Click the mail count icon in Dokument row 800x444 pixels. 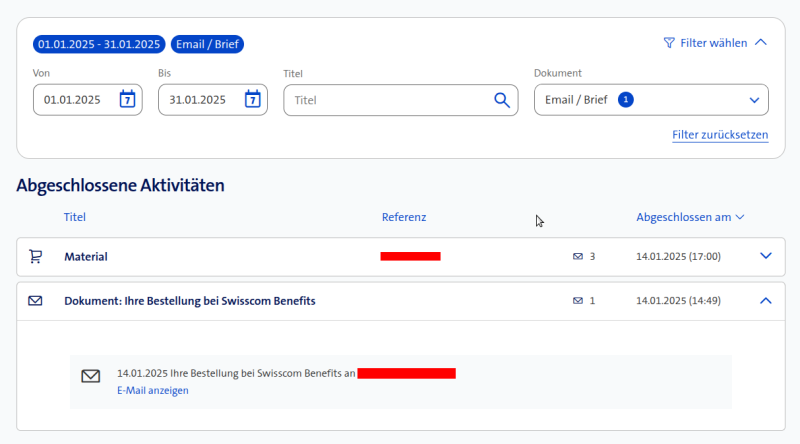tap(578, 301)
